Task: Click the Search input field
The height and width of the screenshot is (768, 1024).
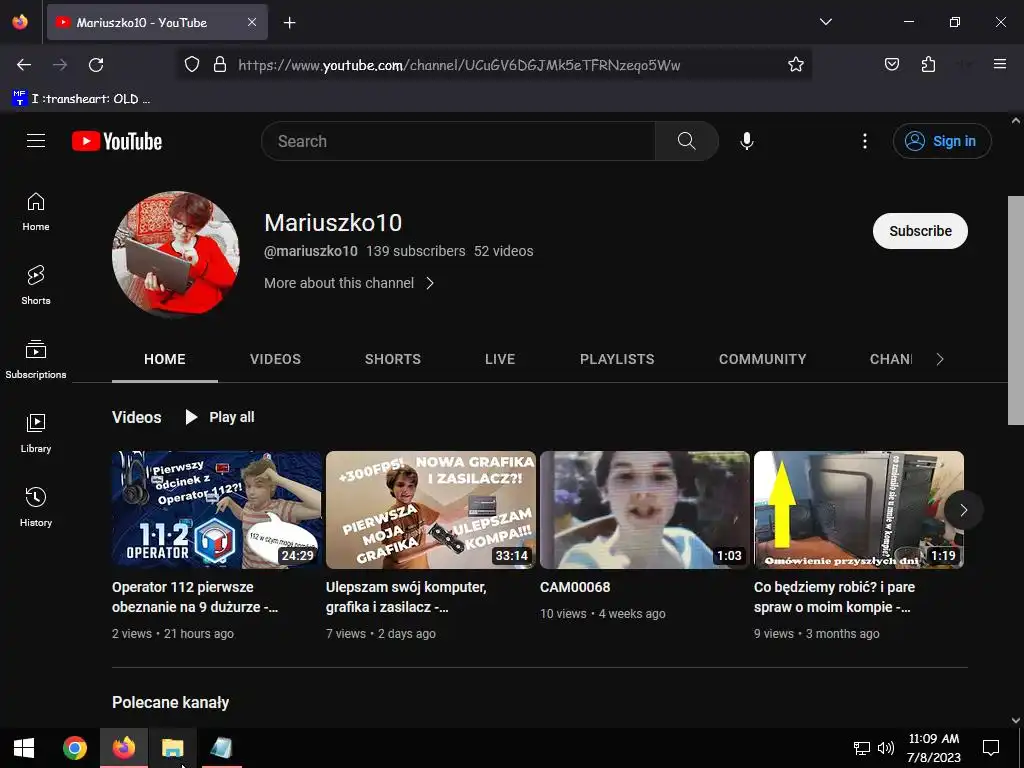Action: [458, 141]
